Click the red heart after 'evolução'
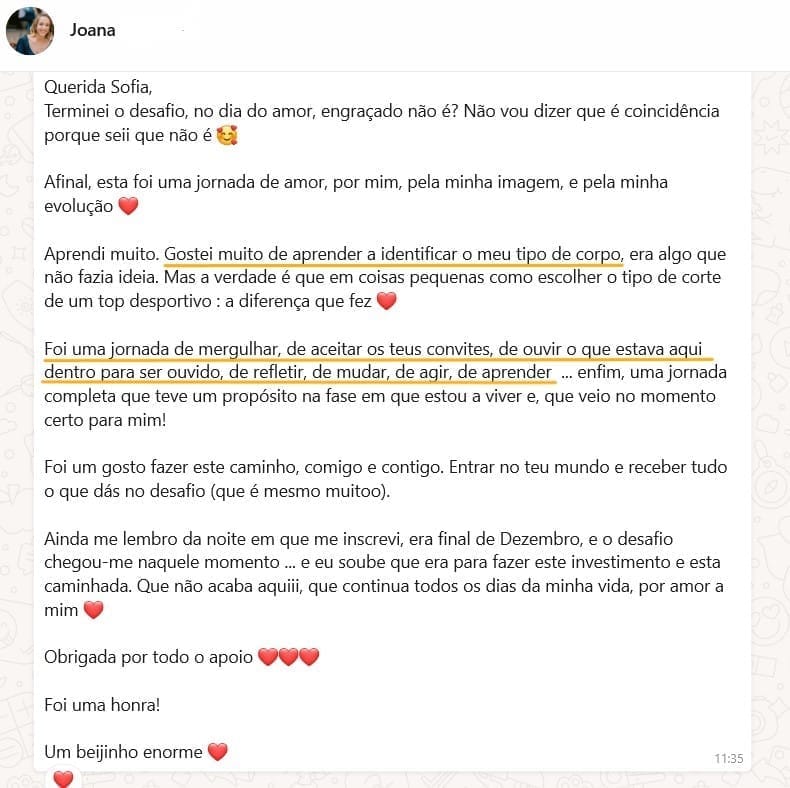The width and height of the screenshot is (790, 788). (128, 206)
